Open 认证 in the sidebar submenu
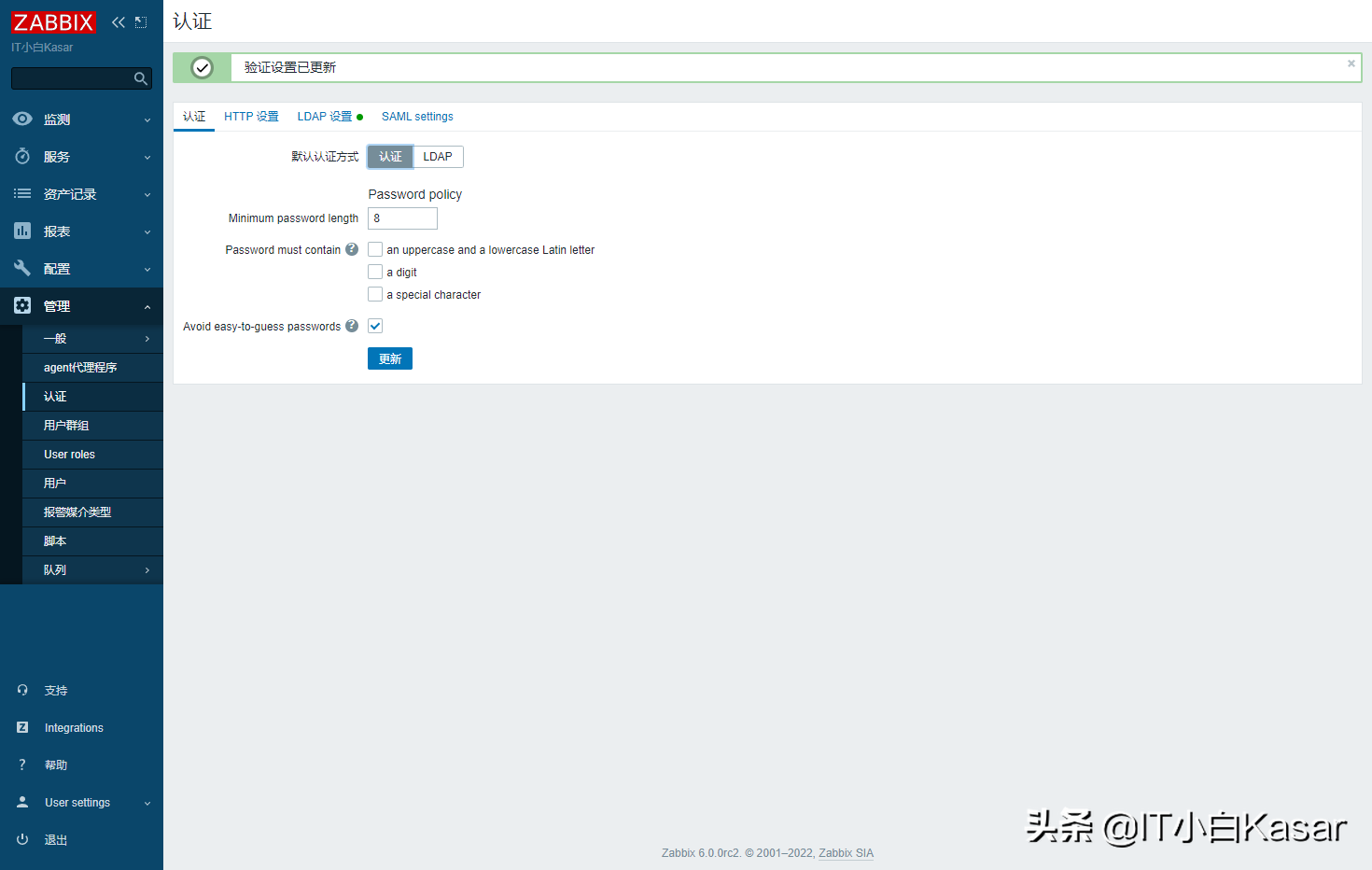 pos(92,397)
